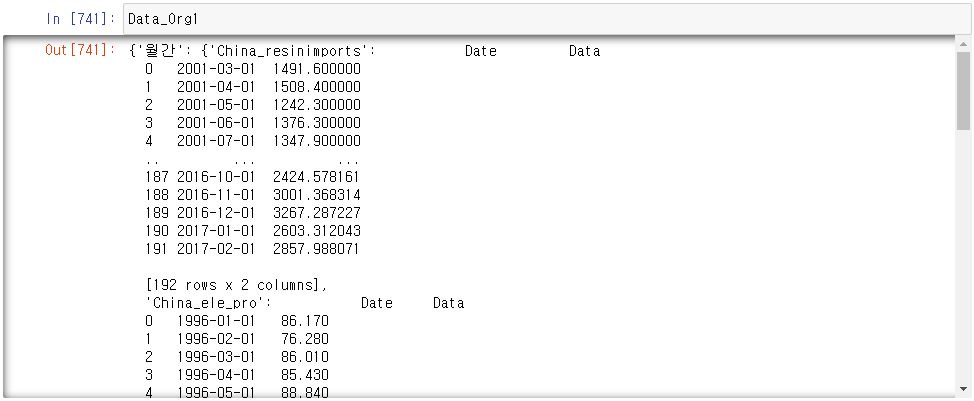Click the output scrollbar down arrow
Screen dimensions: 974x401
(x=963, y=389)
